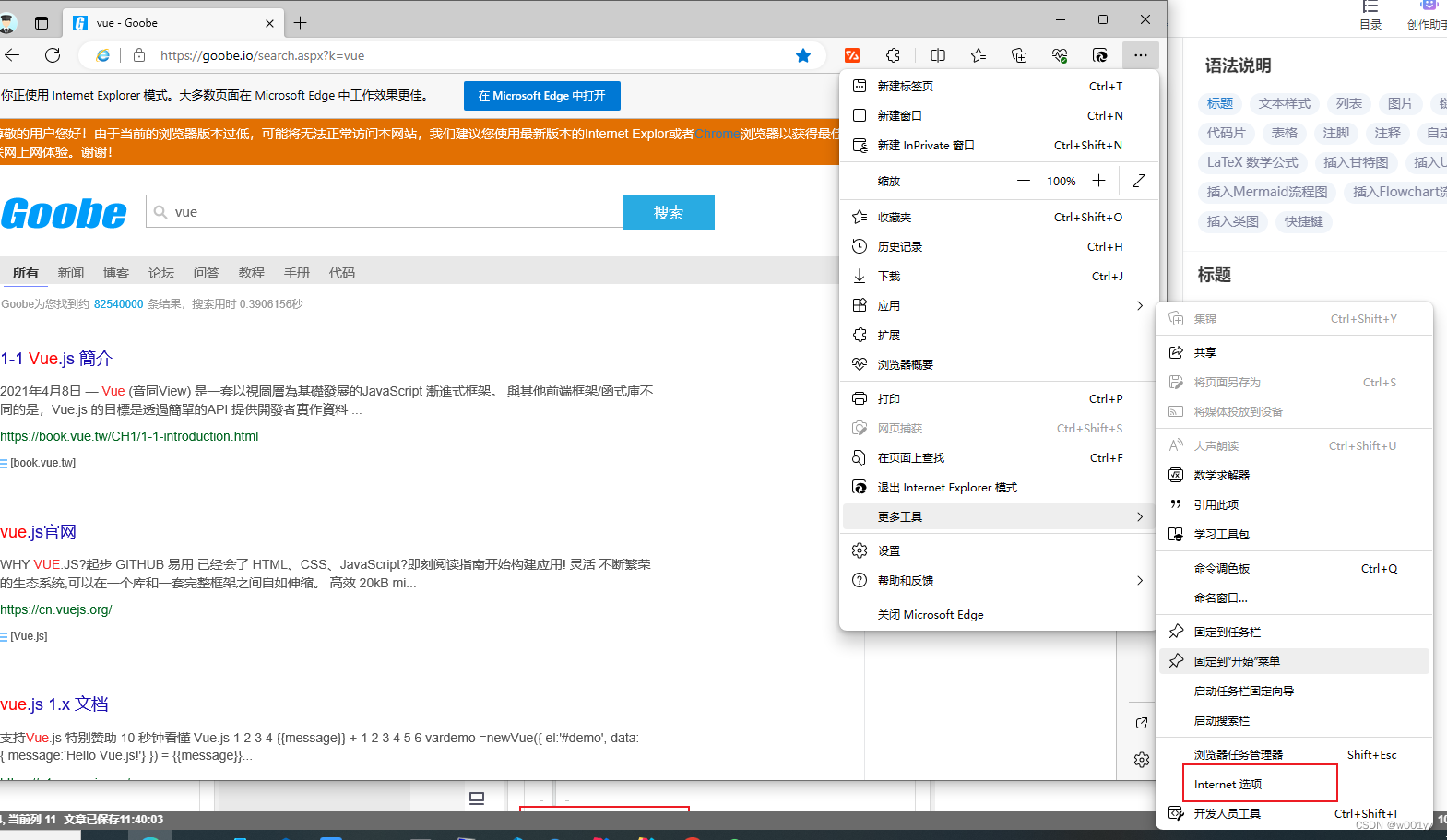Open Extensions puzzle icon in toolbar
Screen dimensions: 1447x840
(893, 55)
